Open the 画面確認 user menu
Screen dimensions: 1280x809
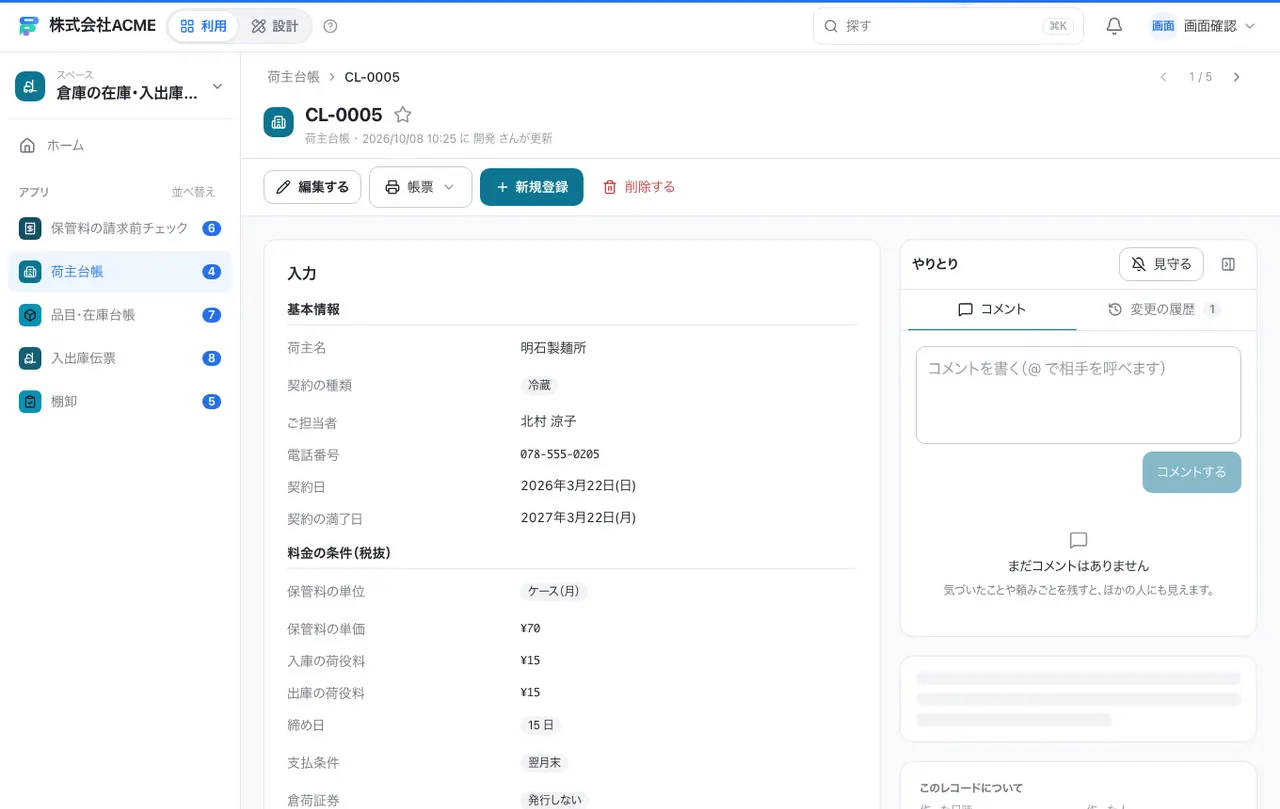[1203, 26]
